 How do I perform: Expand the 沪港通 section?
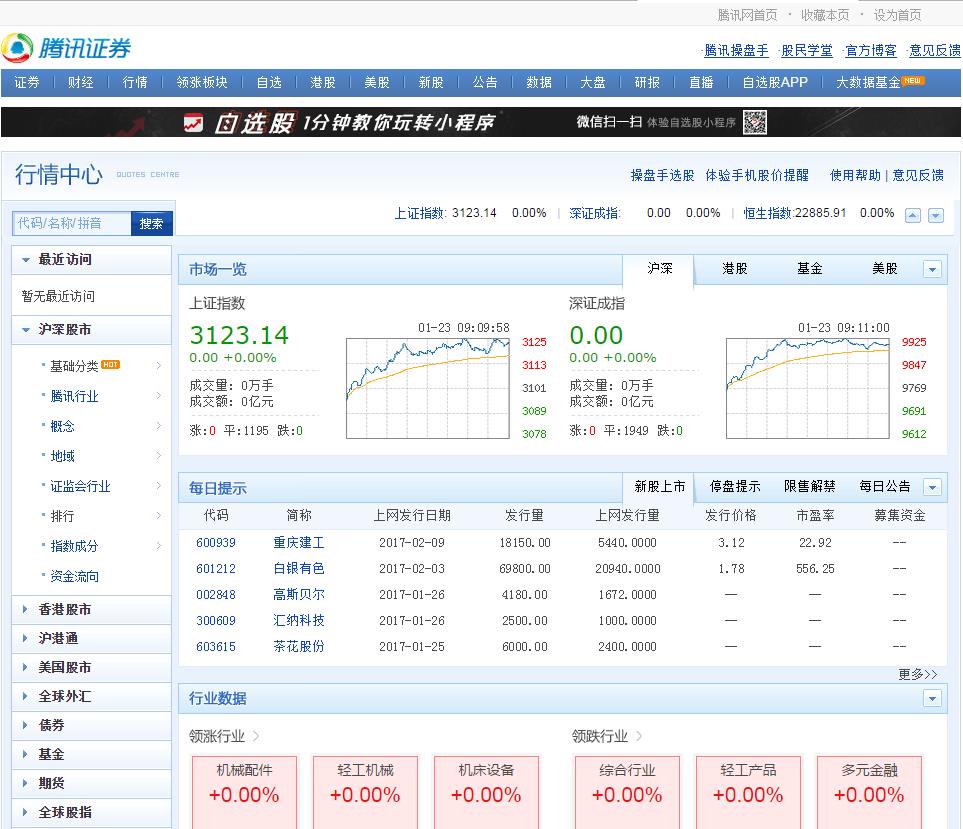click(91, 639)
